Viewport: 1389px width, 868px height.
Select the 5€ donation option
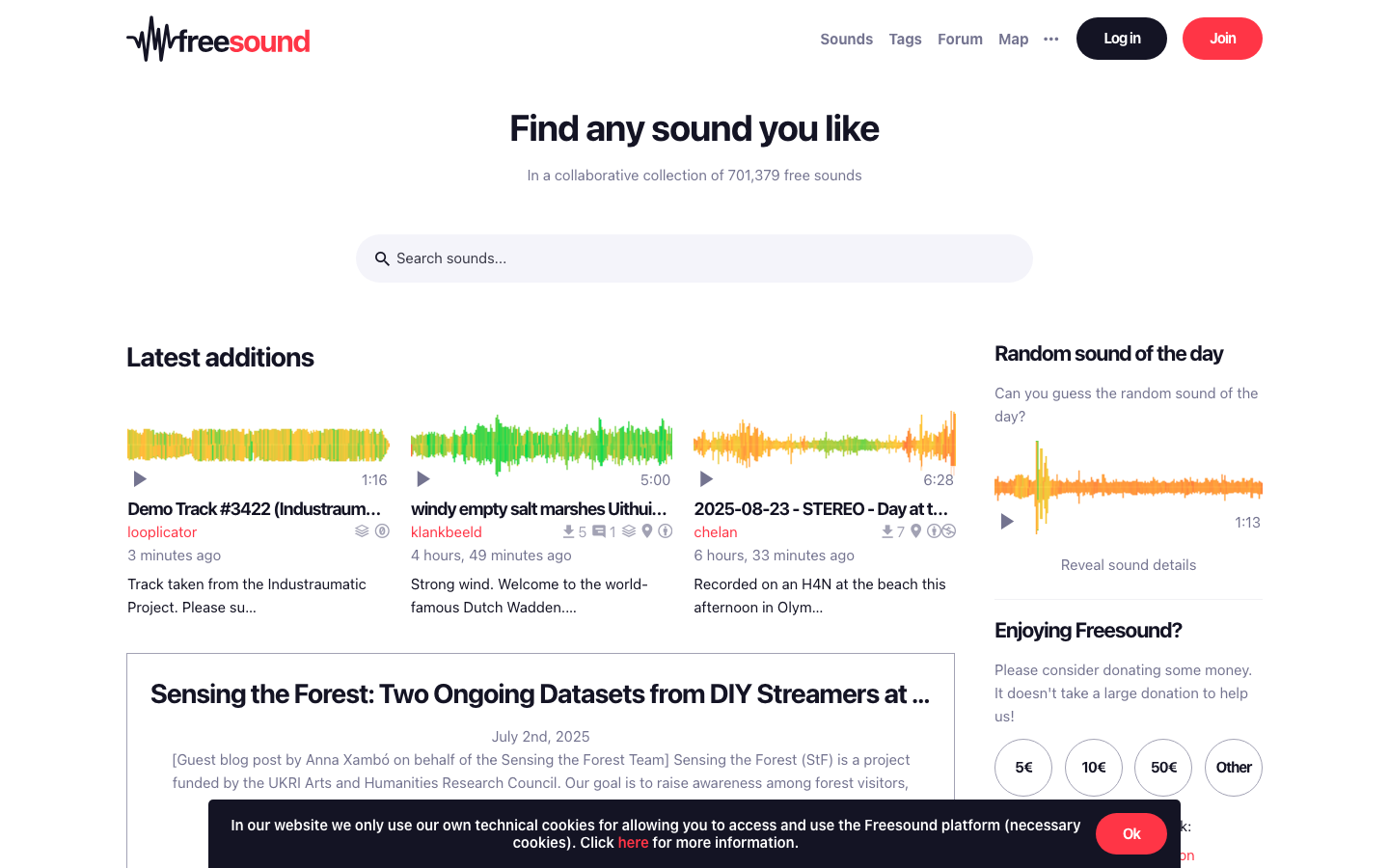(1023, 768)
